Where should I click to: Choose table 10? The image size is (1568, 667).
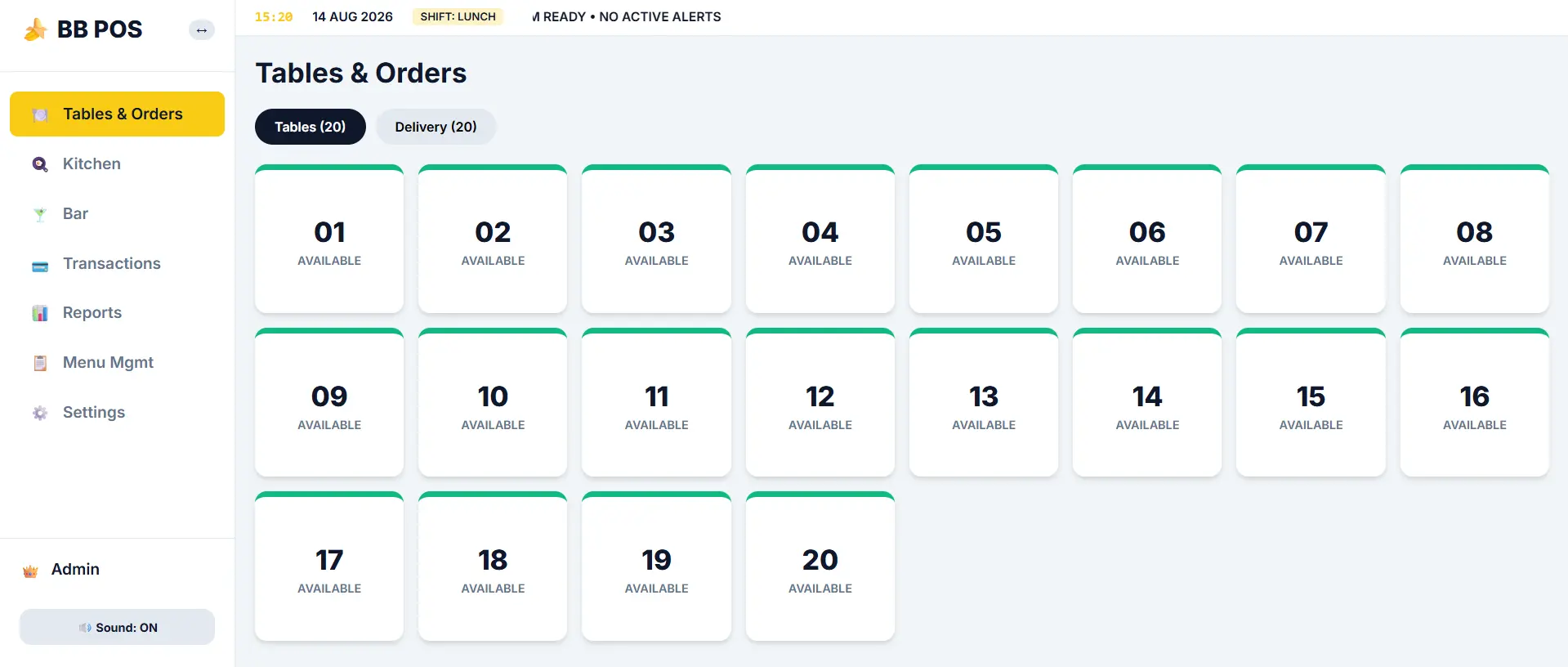point(493,402)
